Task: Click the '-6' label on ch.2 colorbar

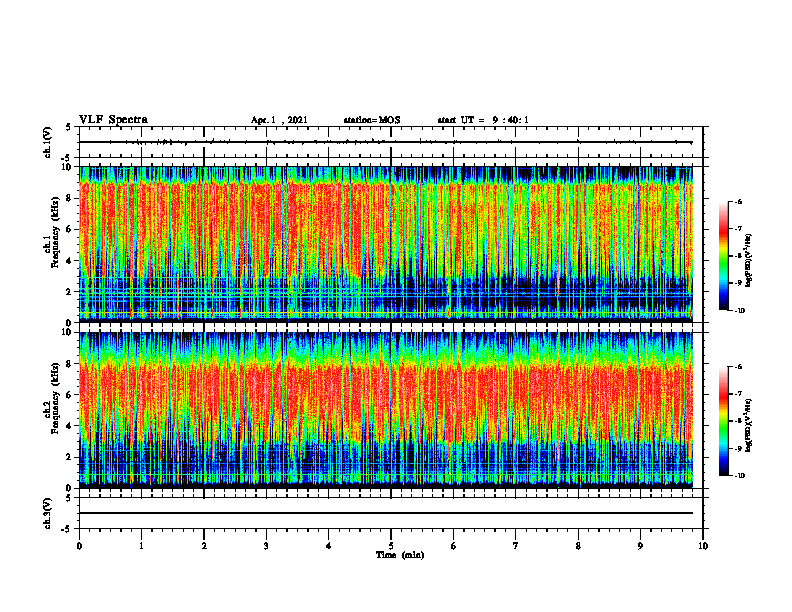Action: 738,367
